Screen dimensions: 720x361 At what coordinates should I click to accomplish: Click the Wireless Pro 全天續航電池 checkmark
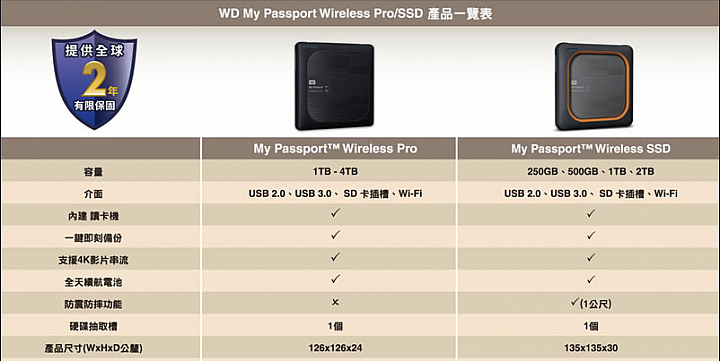(x=335, y=279)
